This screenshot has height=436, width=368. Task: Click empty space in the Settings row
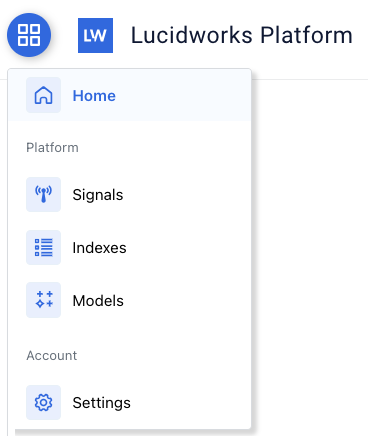point(190,402)
